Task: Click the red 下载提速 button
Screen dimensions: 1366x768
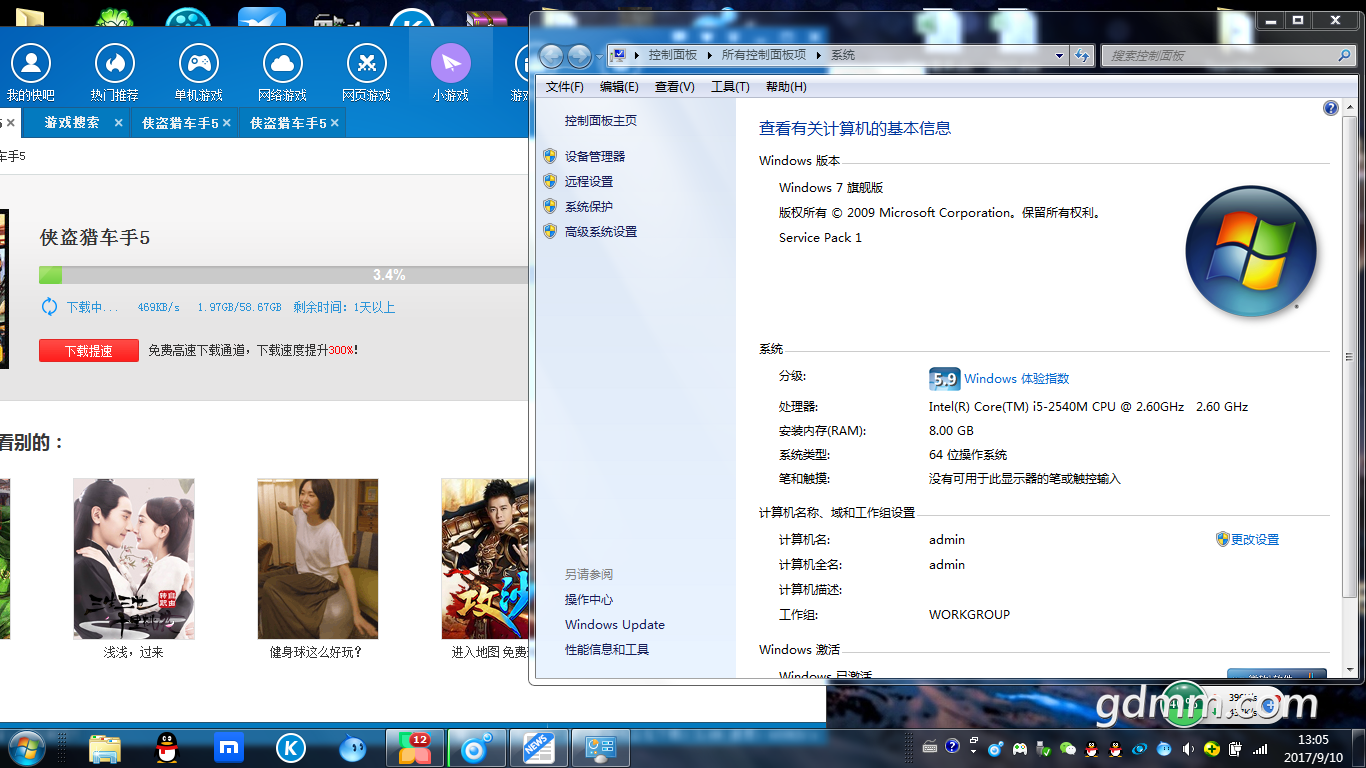Action: point(89,351)
